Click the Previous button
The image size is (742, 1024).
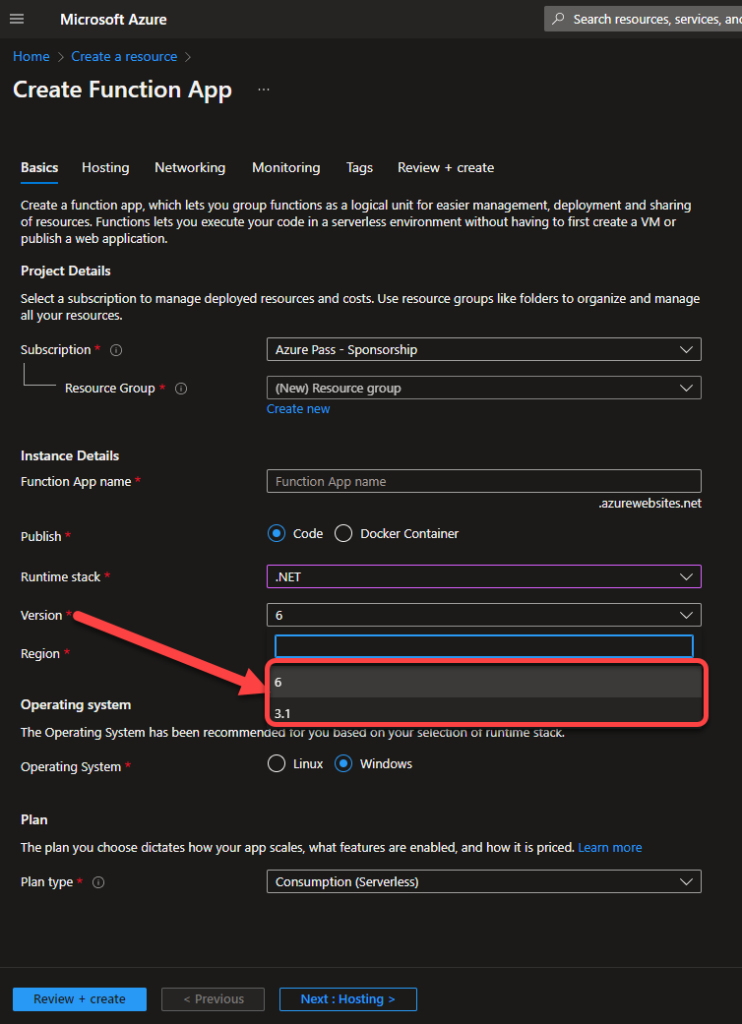tap(213, 999)
